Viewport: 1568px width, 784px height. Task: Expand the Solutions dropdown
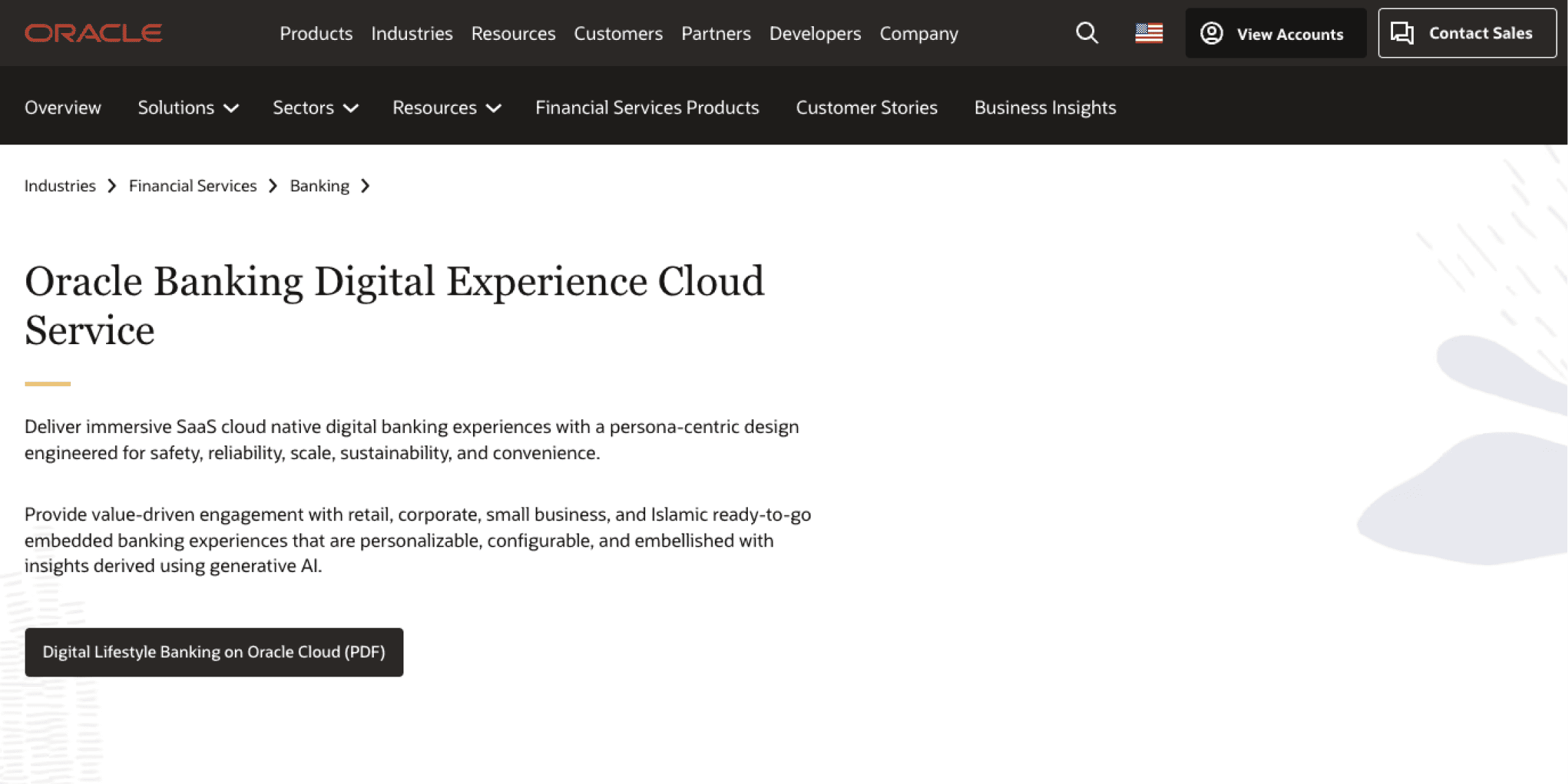pyautogui.click(x=187, y=107)
